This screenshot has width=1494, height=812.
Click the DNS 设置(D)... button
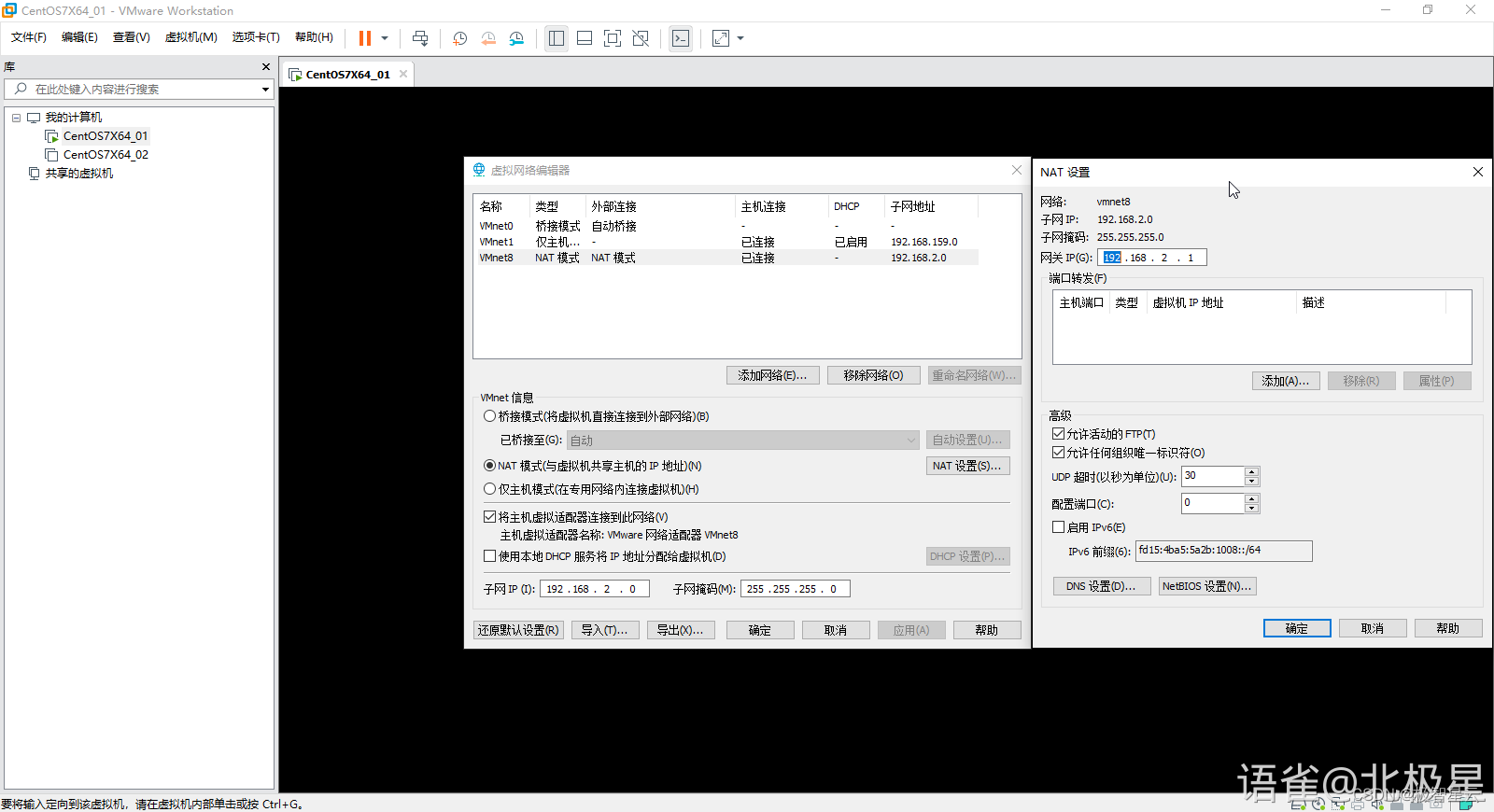click(x=1102, y=586)
